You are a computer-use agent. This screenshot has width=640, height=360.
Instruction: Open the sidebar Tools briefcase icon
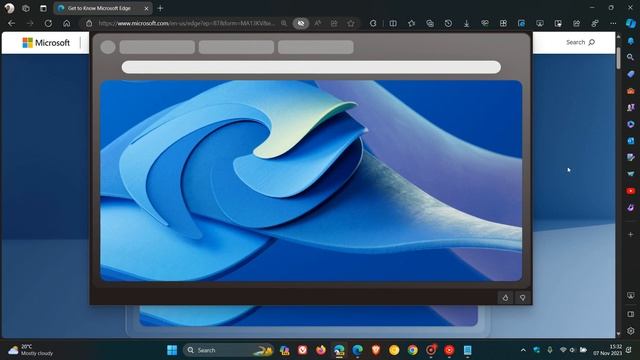tap(631, 91)
